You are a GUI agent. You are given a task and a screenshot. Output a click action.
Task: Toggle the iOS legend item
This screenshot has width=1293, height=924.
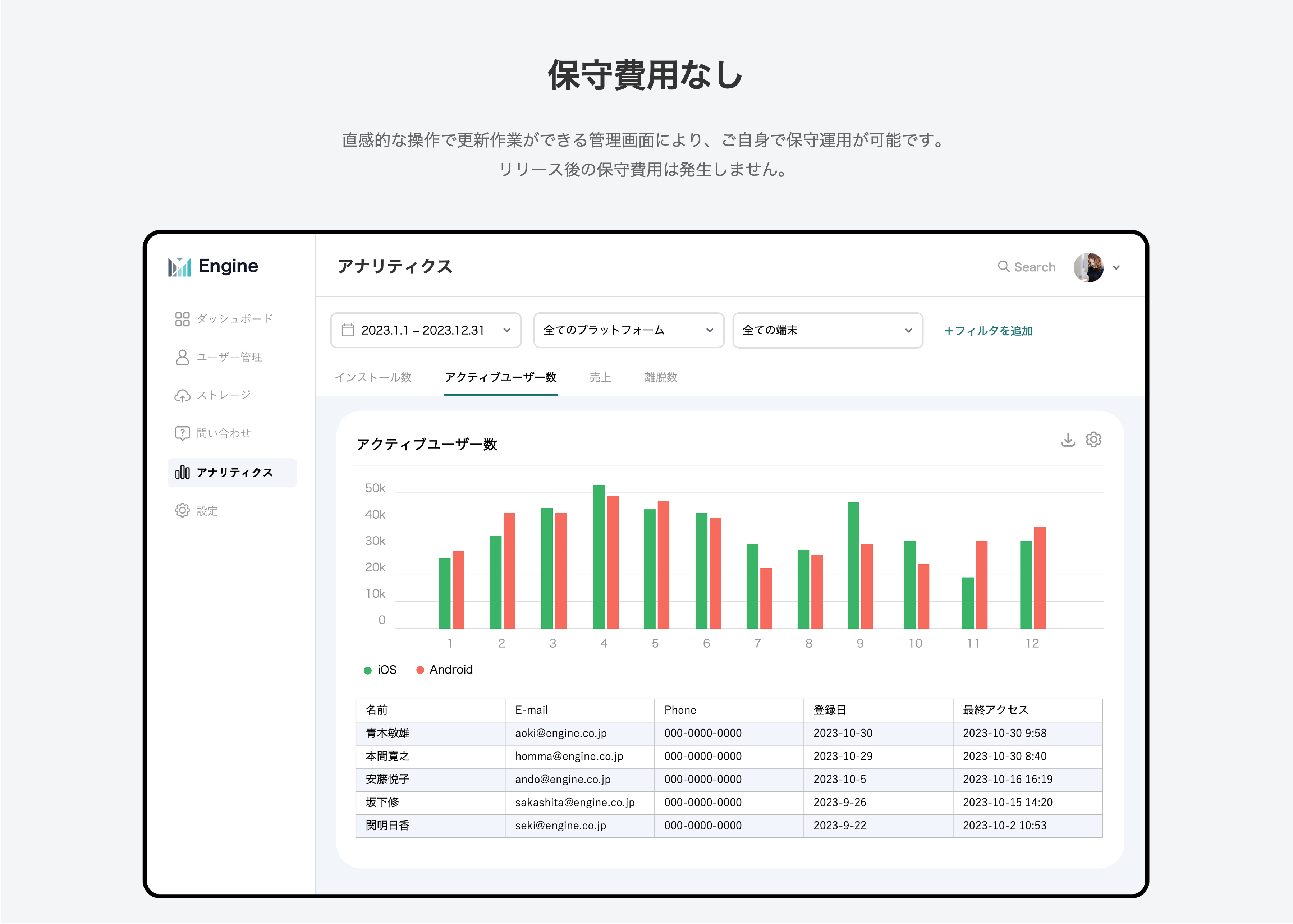coord(380,670)
